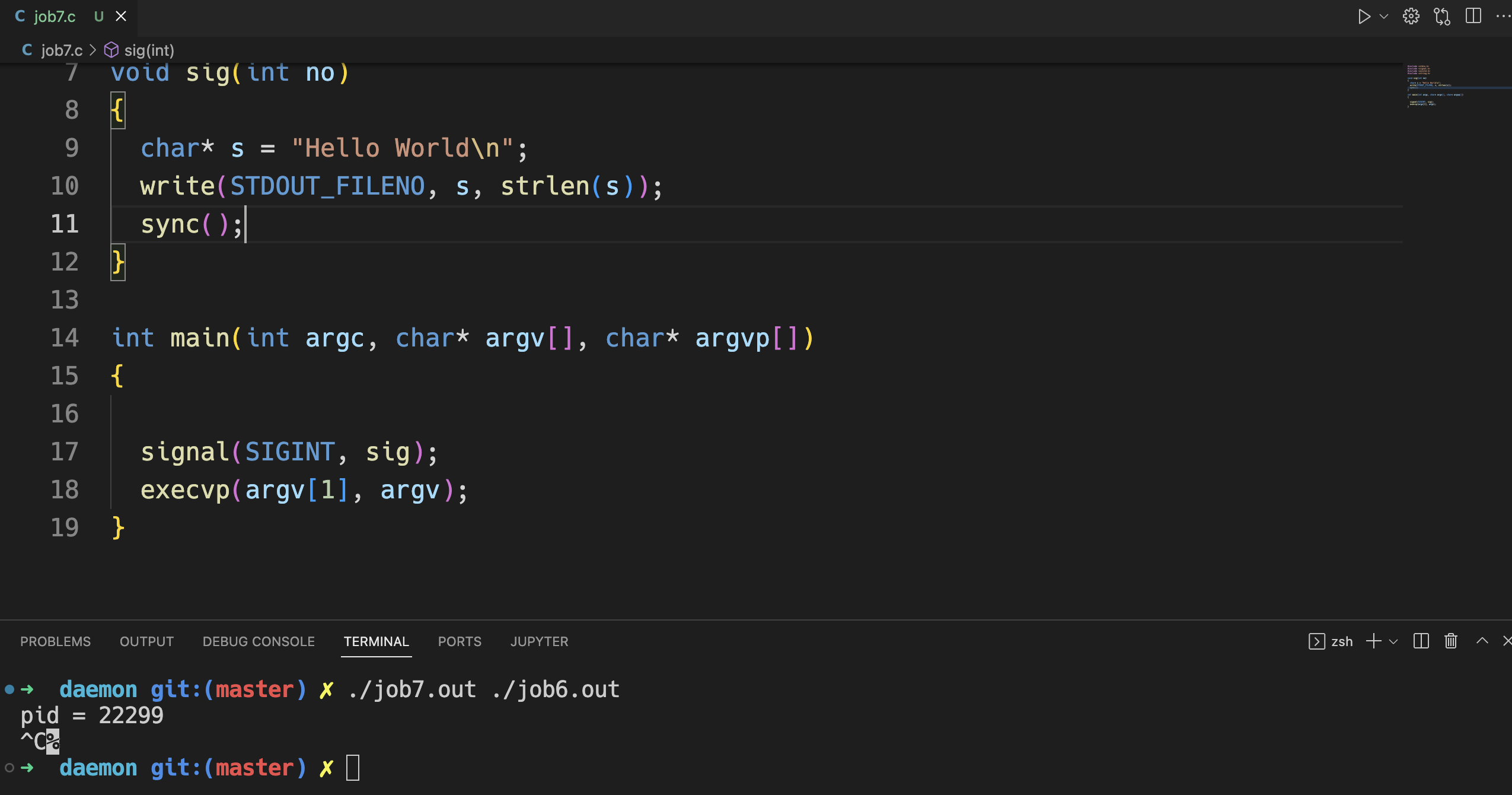Open the DEBUG CONSOLE tab
Image resolution: width=1512 pixels, height=795 pixels.
point(259,641)
